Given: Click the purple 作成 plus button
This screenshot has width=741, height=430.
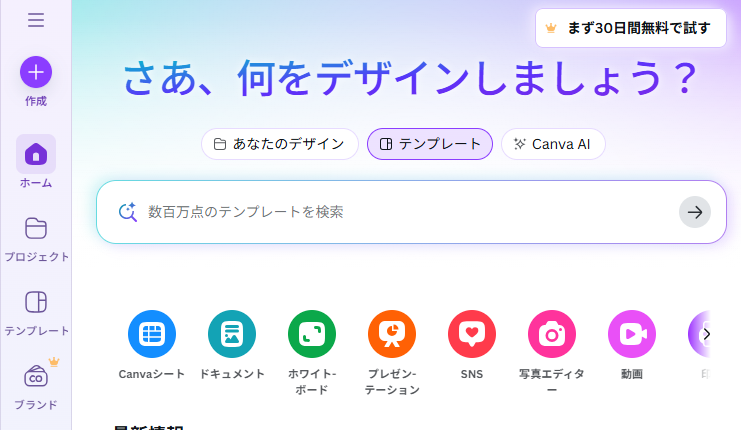Looking at the screenshot, I should (x=36, y=72).
